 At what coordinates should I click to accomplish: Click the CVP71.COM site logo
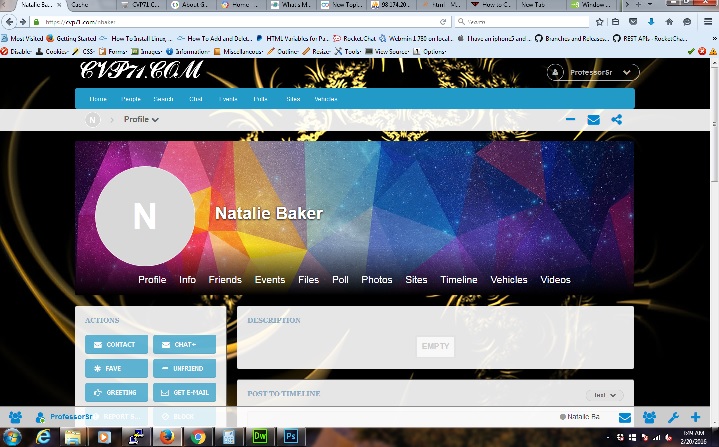pos(141,70)
